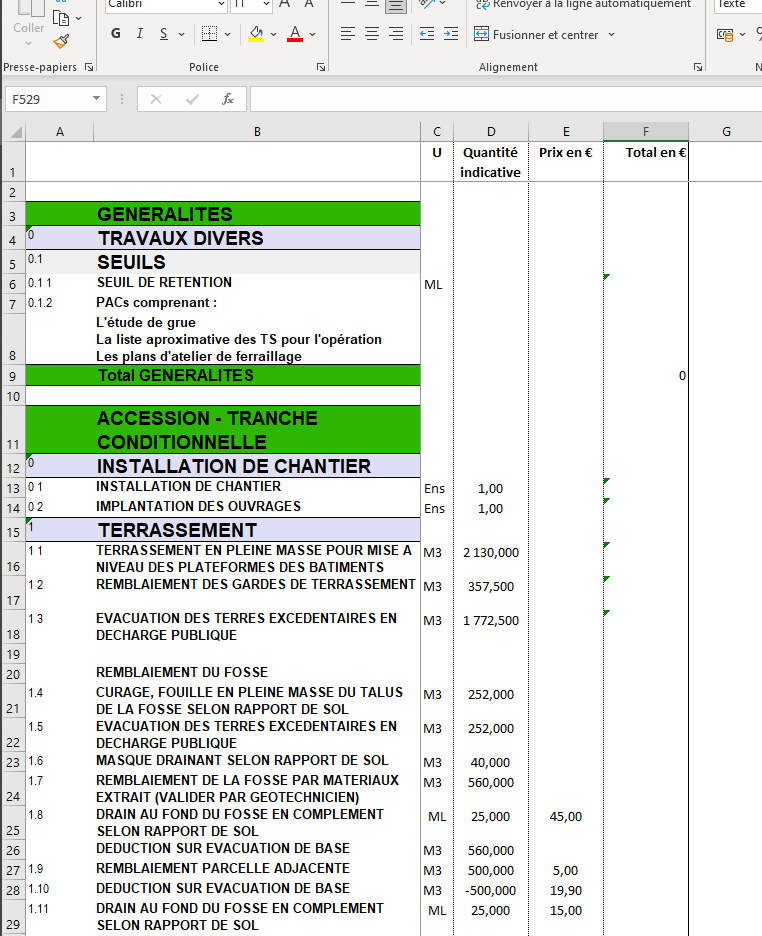This screenshot has width=762, height=936.
Task: Open the Copy options dropdown arrow
Action: [79, 19]
